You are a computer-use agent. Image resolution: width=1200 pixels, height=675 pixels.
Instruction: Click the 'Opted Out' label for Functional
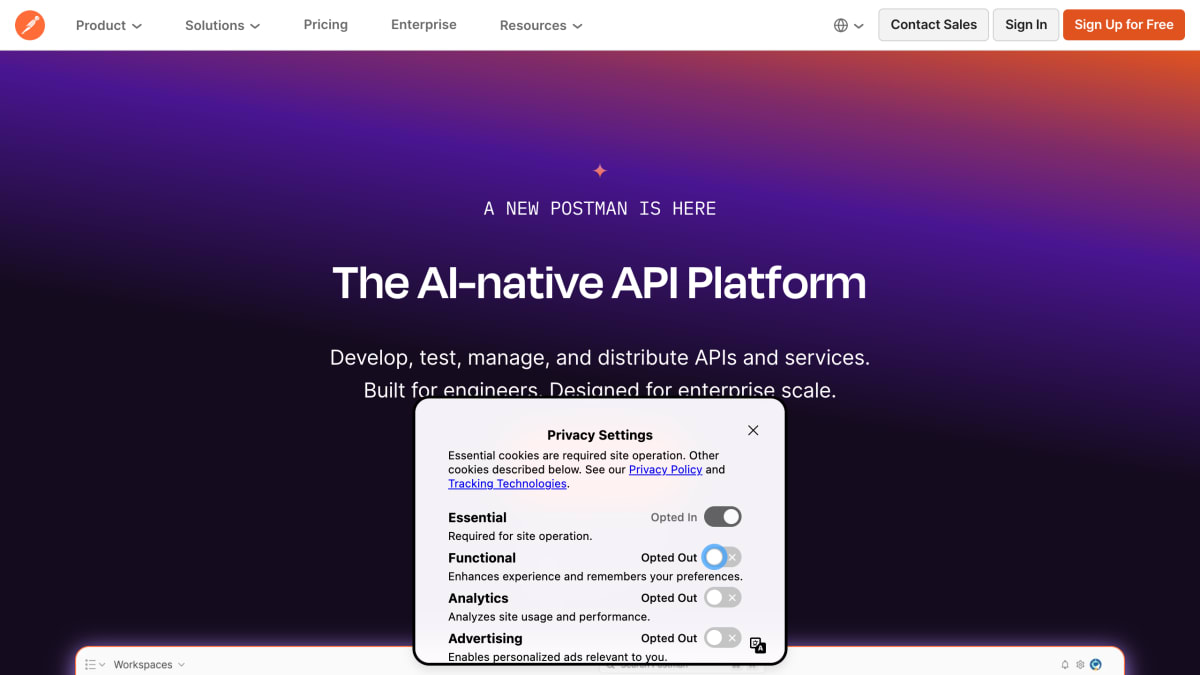[669, 558]
